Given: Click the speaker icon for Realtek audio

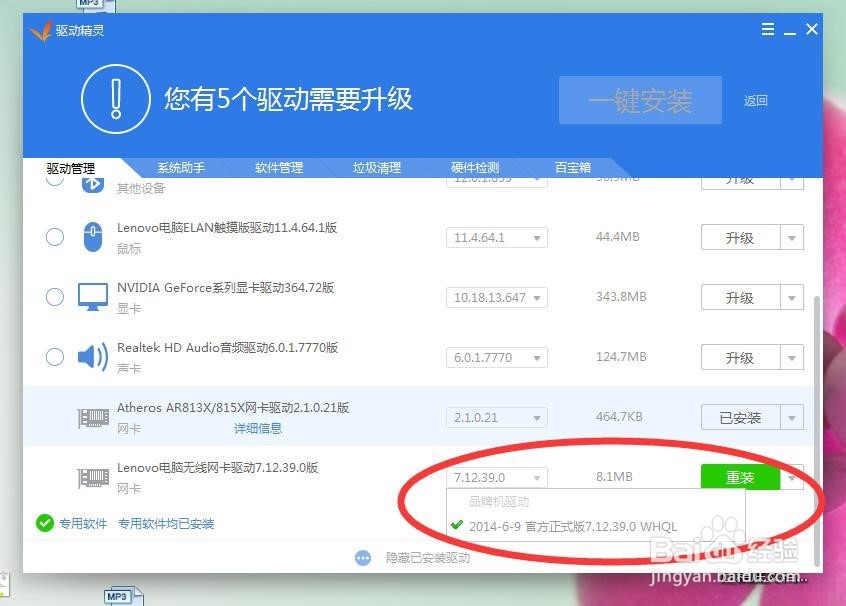Looking at the screenshot, I should point(93,357).
